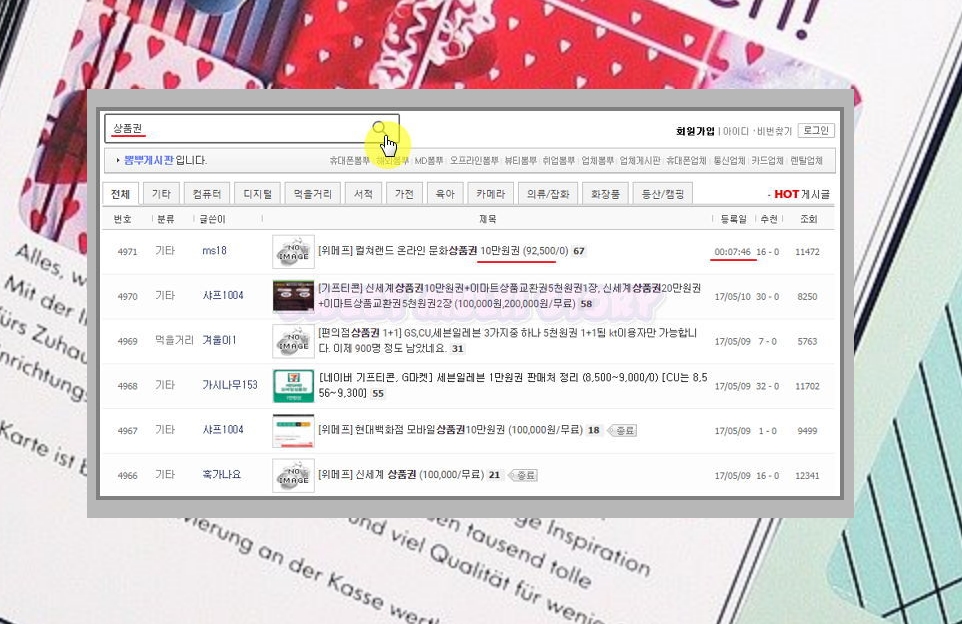Open the 현대백화점 모바일상품권 post
The height and width of the screenshot is (624, 962).
[x=450, y=429]
